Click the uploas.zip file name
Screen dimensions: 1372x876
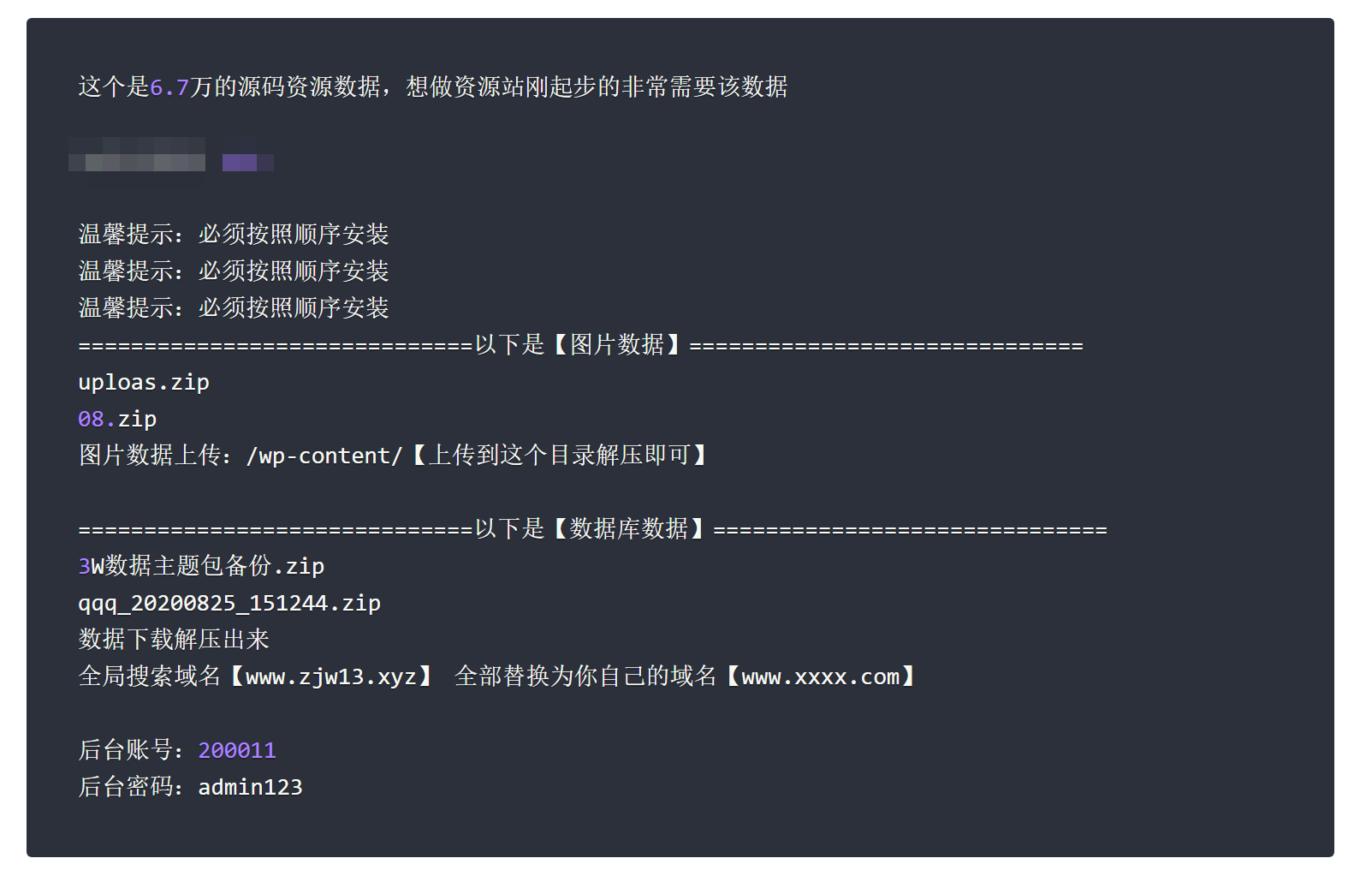[144, 383]
